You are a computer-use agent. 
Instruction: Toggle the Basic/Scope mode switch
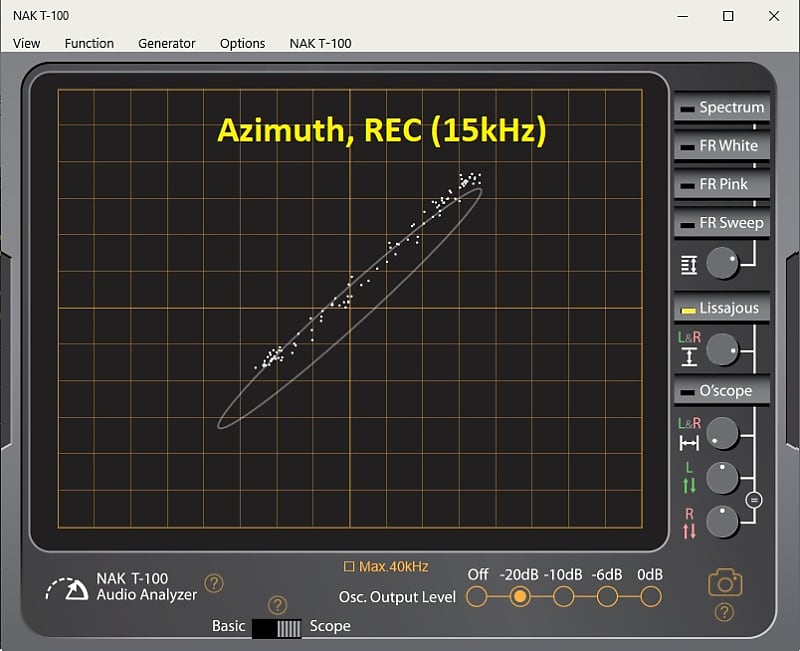pos(277,629)
